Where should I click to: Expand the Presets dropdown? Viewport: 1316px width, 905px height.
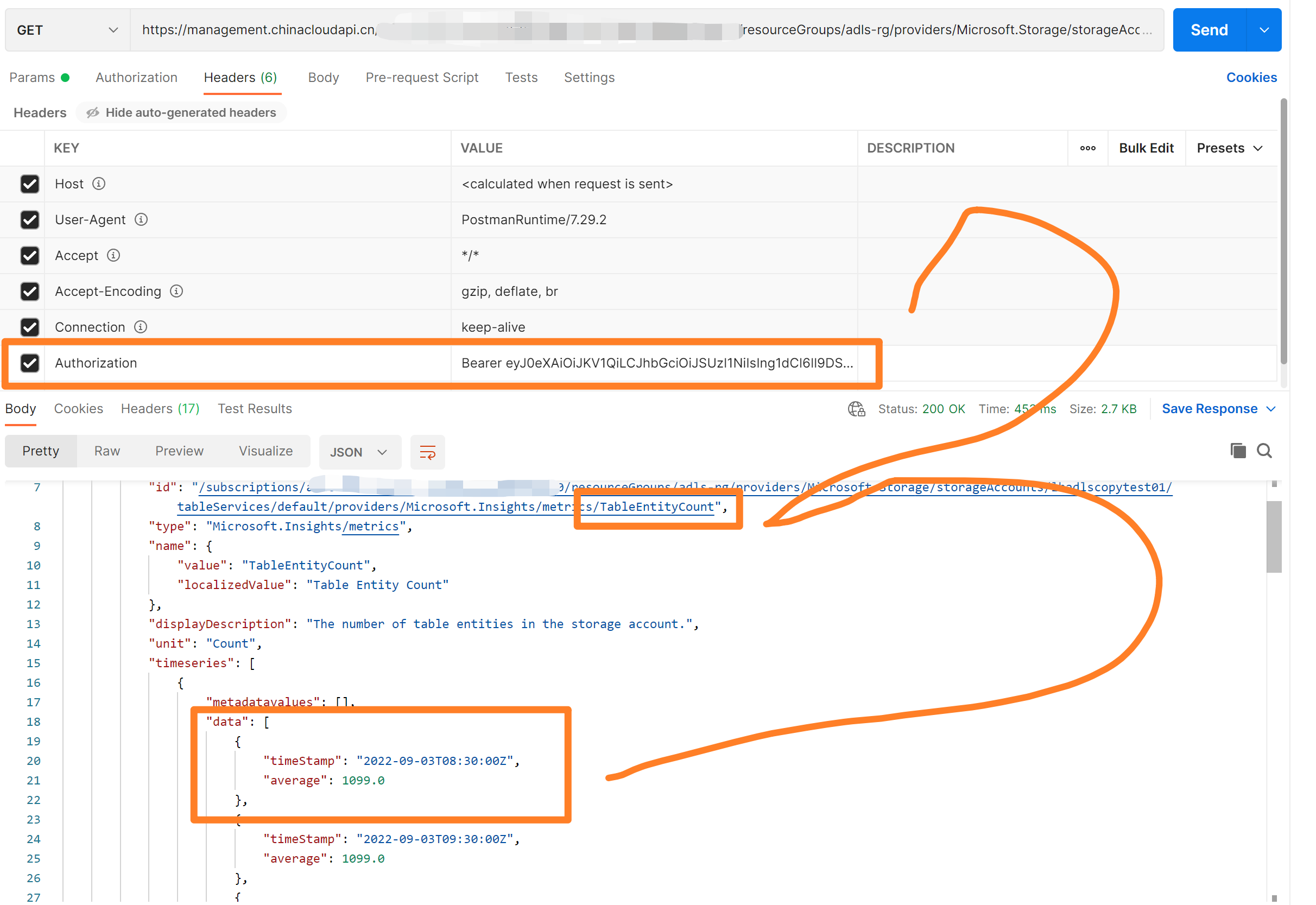pyautogui.click(x=1229, y=148)
